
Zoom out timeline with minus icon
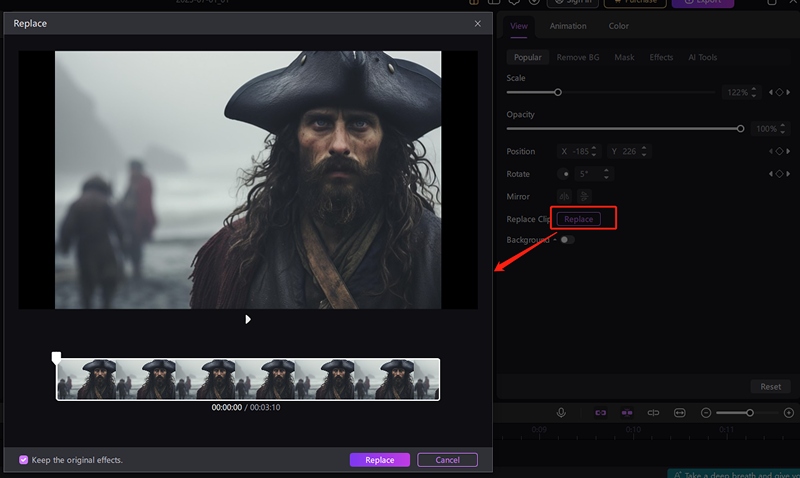[706, 413]
